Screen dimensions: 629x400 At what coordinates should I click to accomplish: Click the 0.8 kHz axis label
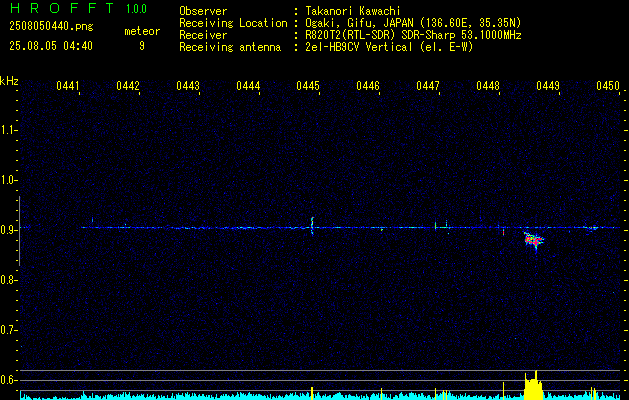tap(8, 280)
